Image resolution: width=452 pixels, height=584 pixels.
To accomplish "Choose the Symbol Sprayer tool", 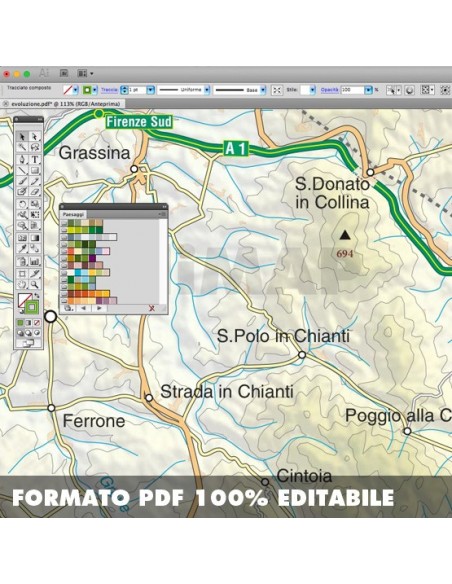I will coord(22,261).
